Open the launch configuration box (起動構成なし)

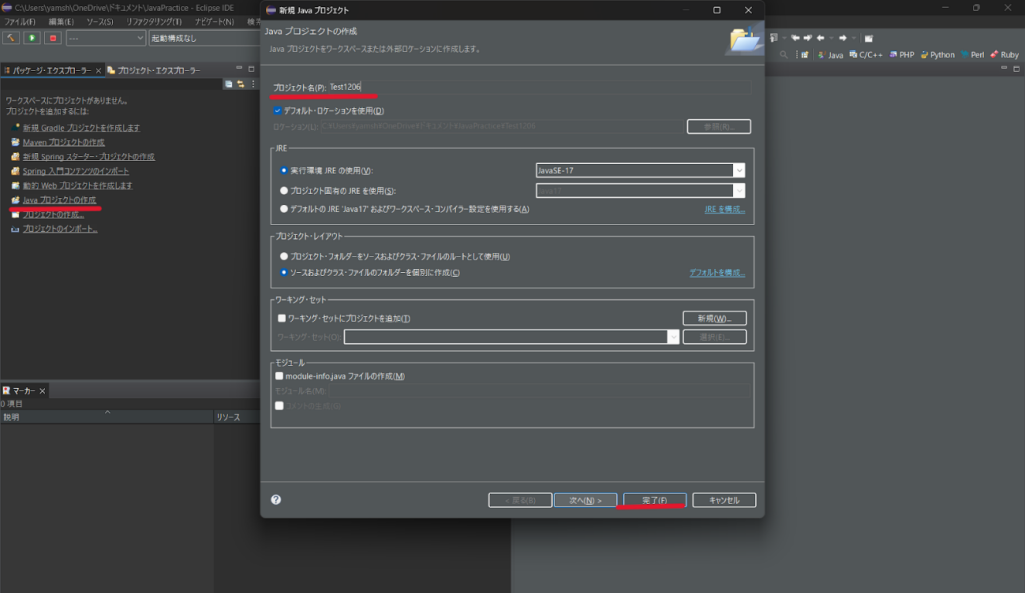(x=205, y=38)
